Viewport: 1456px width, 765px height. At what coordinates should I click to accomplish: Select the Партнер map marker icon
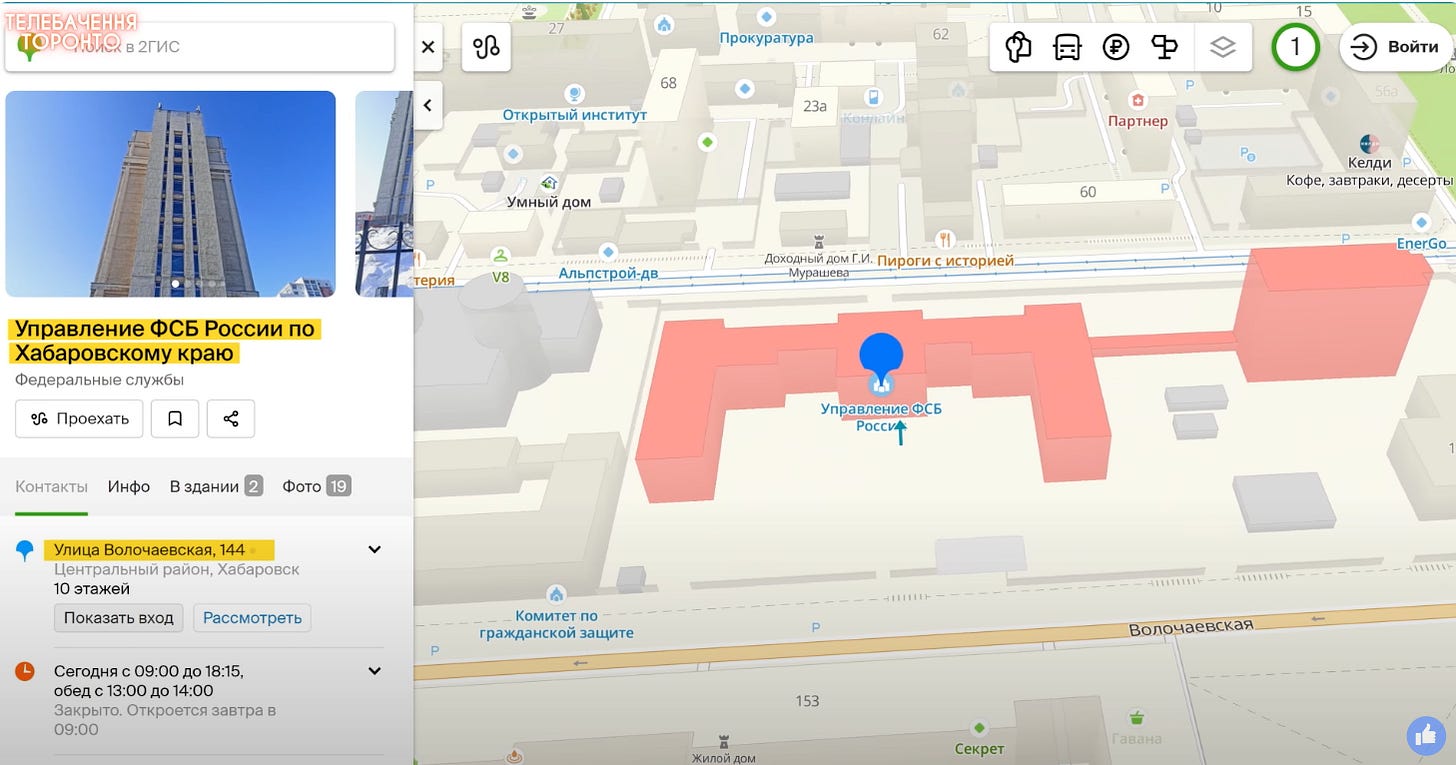tap(1137, 100)
